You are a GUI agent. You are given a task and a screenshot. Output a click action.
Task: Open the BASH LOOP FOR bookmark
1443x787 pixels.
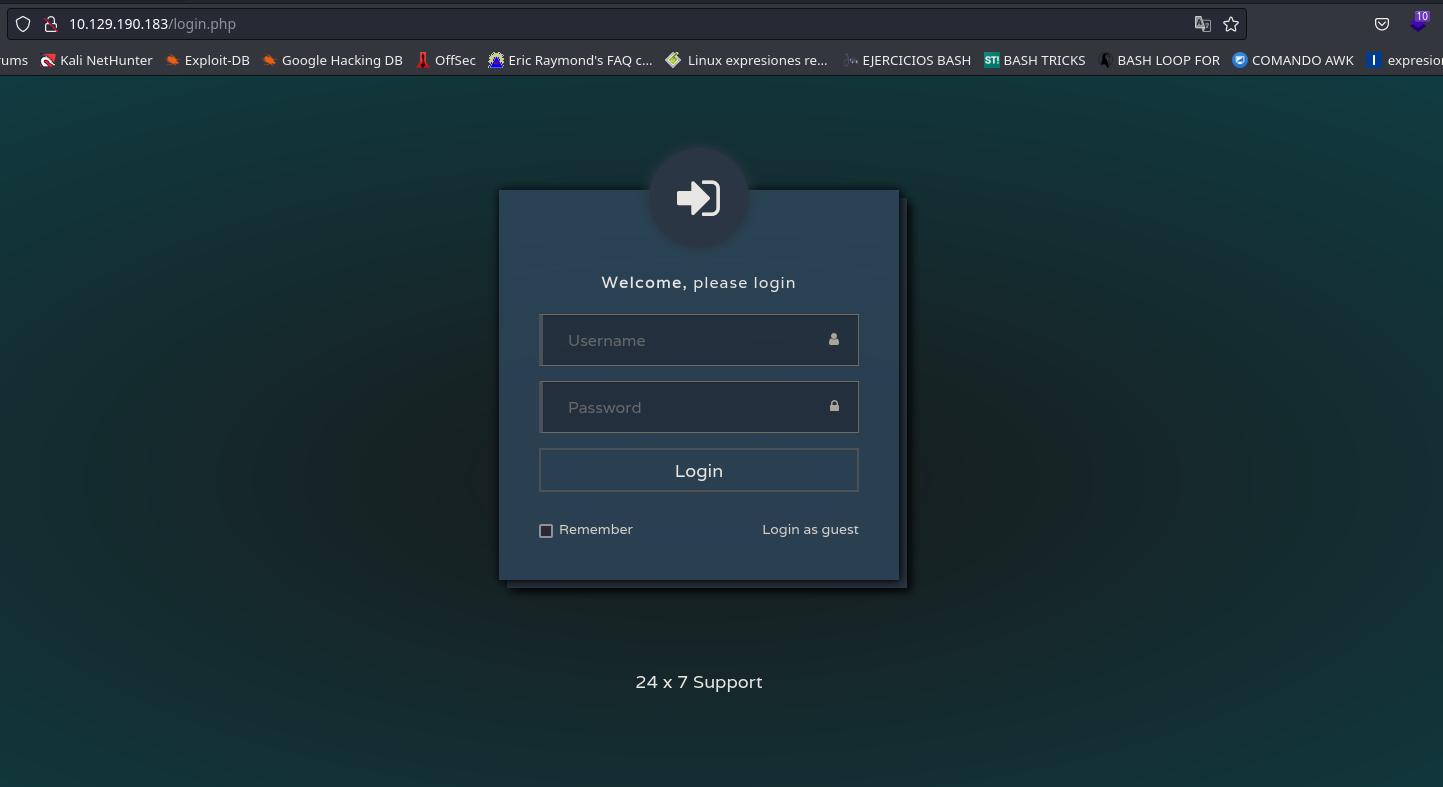click(1159, 60)
